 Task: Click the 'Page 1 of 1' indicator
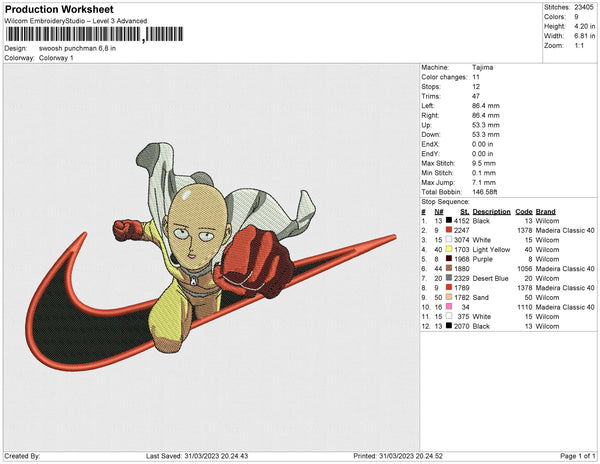coord(577,456)
